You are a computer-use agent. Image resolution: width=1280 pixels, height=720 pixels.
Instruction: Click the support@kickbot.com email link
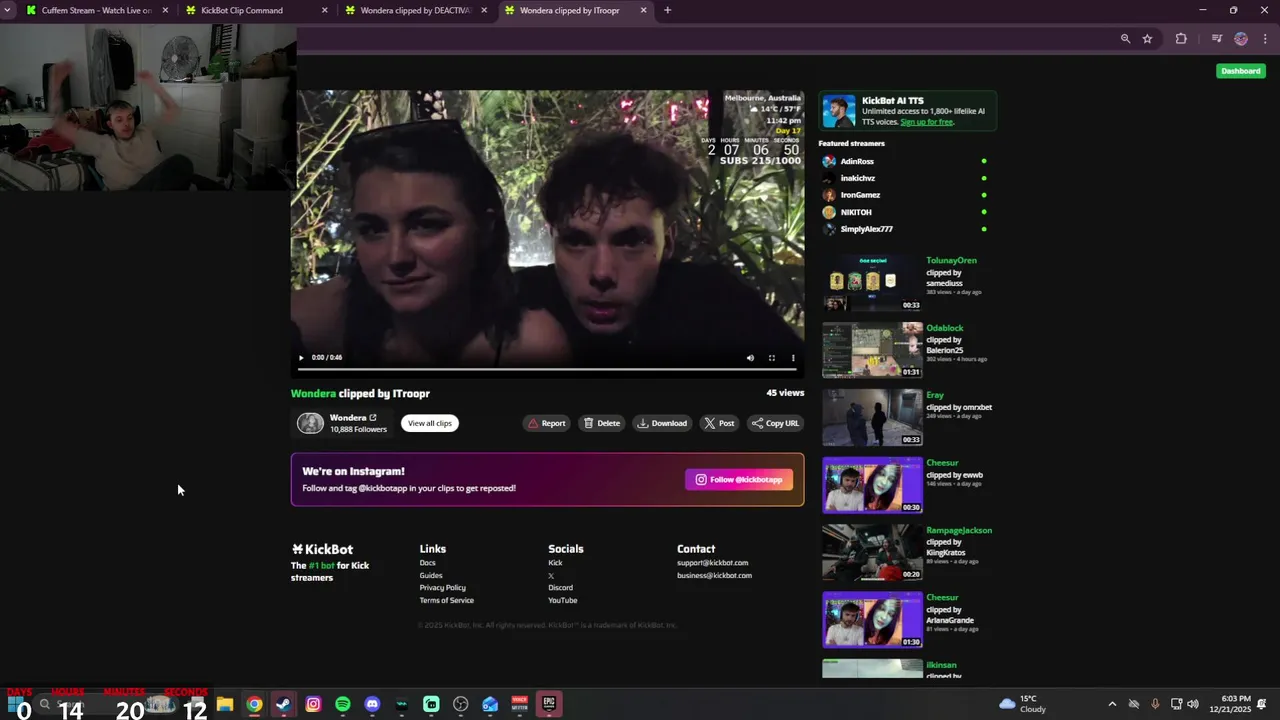pos(712,563)
